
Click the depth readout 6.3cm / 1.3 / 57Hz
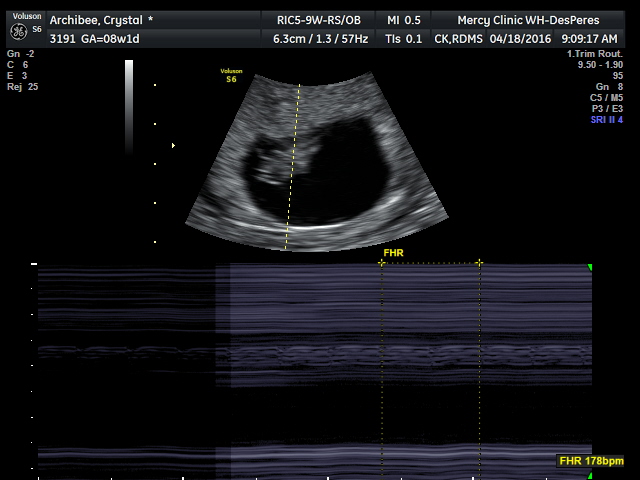coord(320,39)
